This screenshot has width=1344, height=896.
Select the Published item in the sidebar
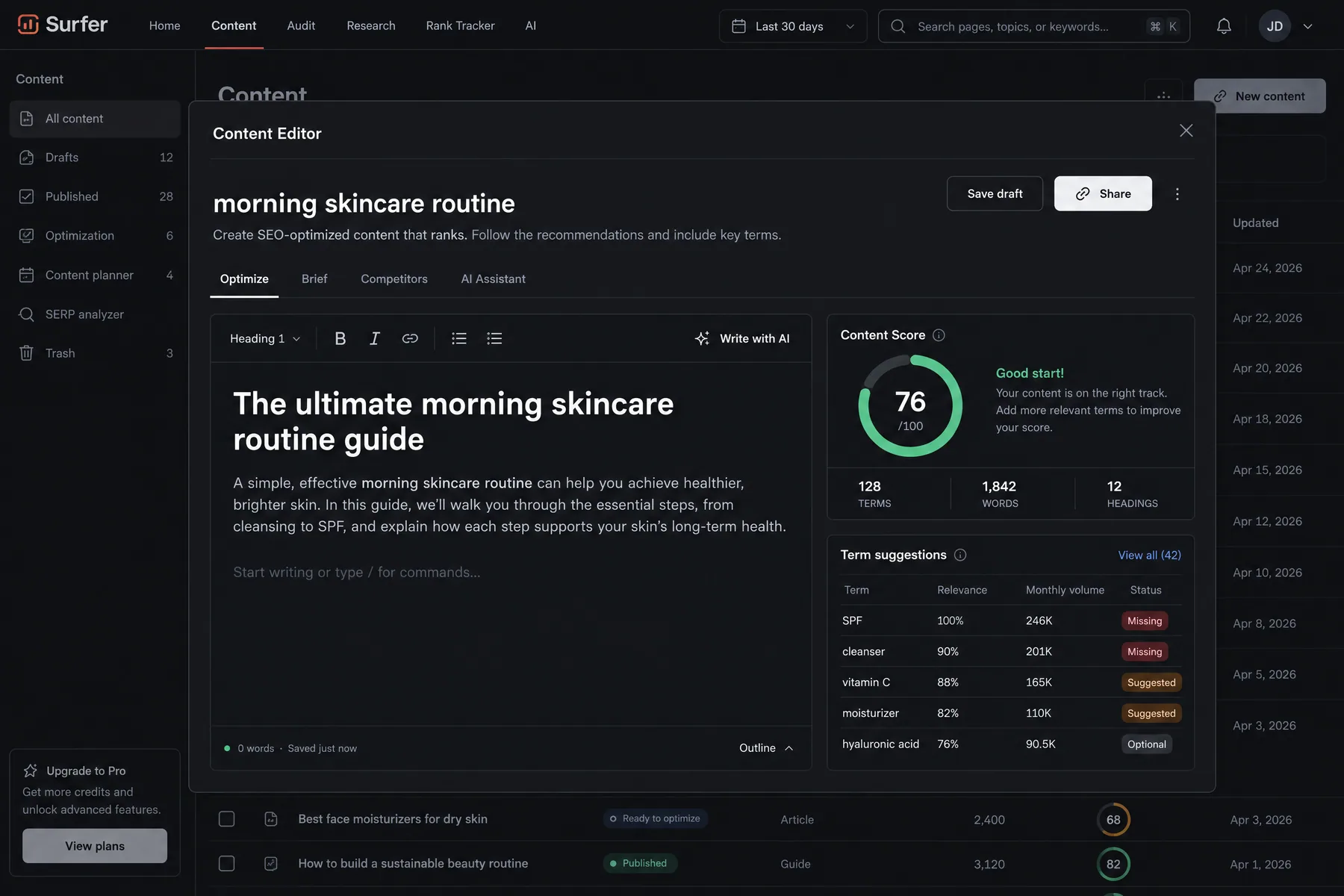[95, 196]
